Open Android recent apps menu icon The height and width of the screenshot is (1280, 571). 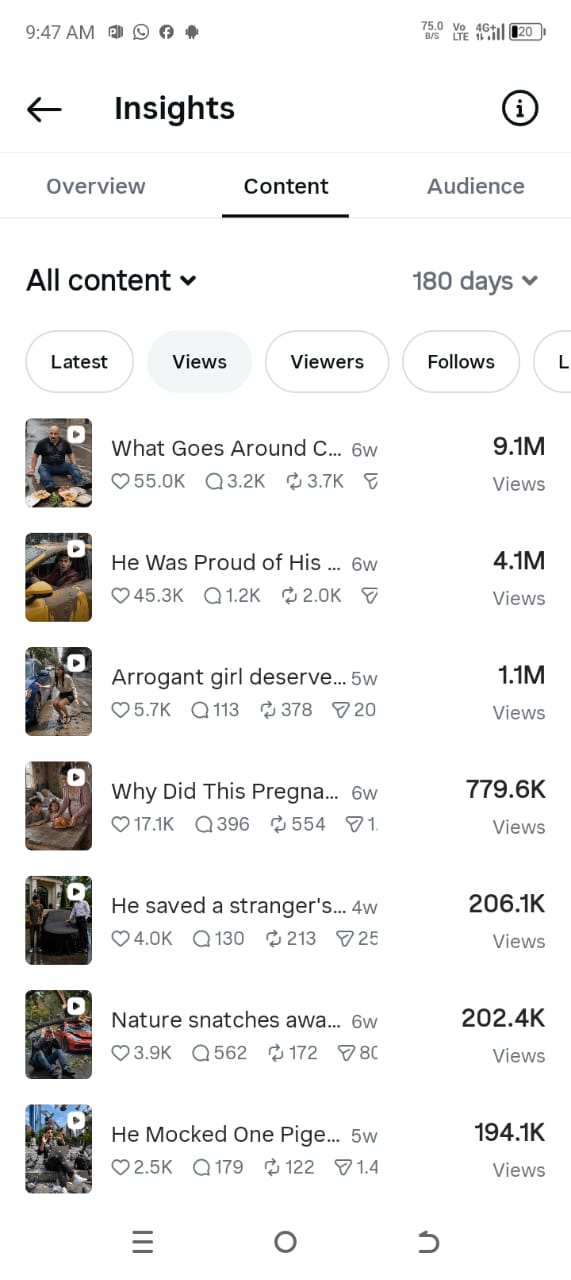pyautogui.click(x=142, y=1242)
